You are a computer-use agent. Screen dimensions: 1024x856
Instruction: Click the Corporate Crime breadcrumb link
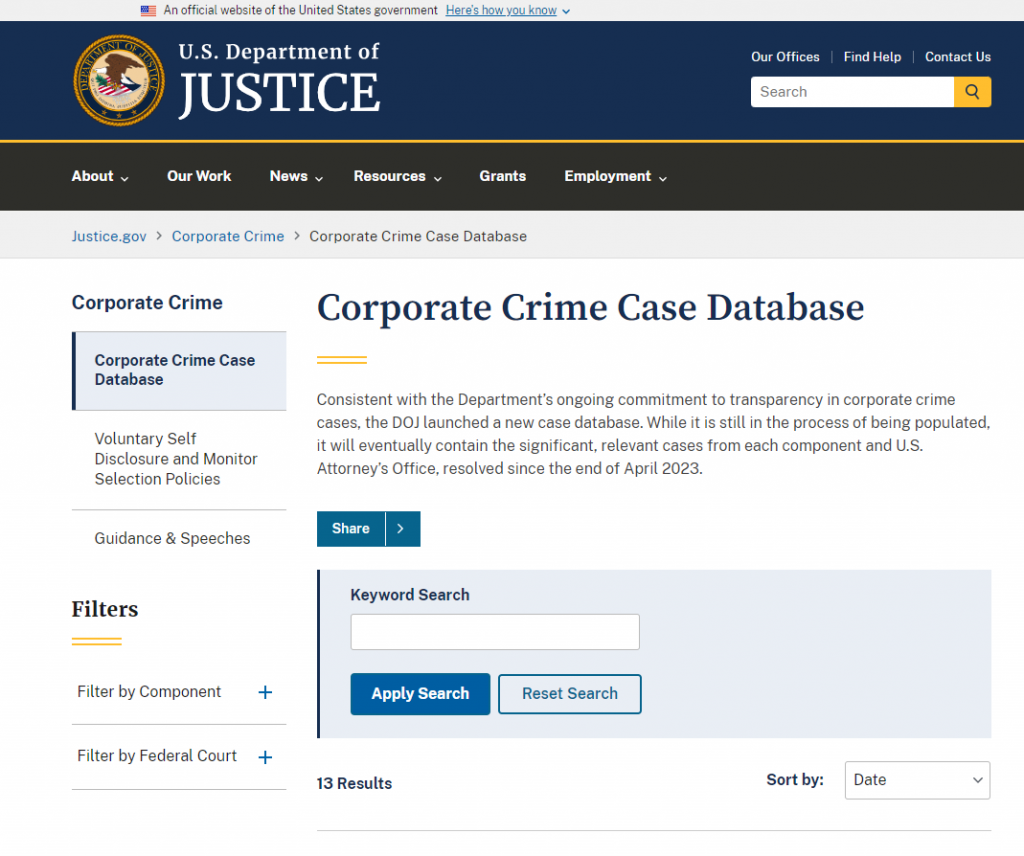tap(228, 236)
